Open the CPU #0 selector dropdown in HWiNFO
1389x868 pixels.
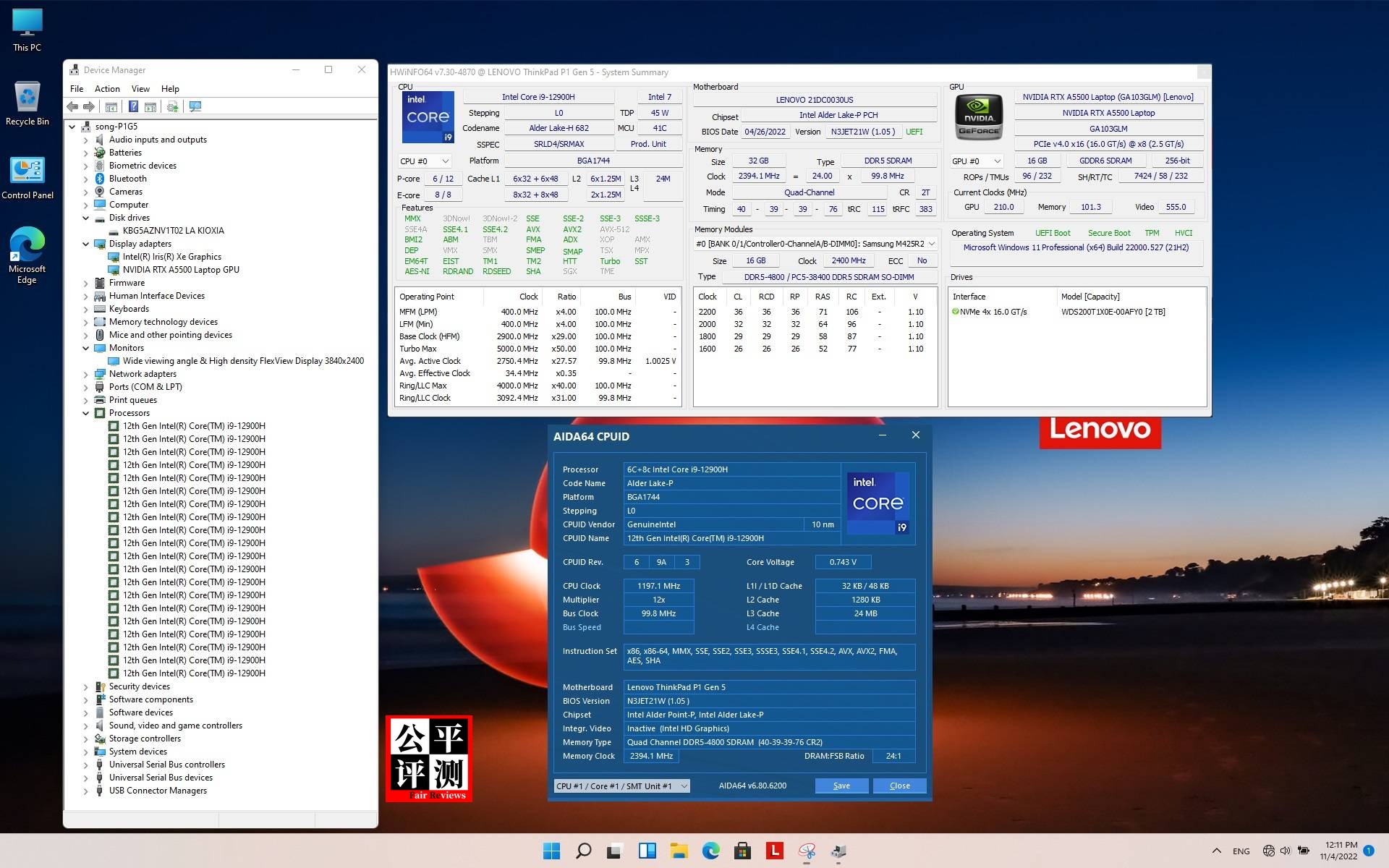coord(444,161)
